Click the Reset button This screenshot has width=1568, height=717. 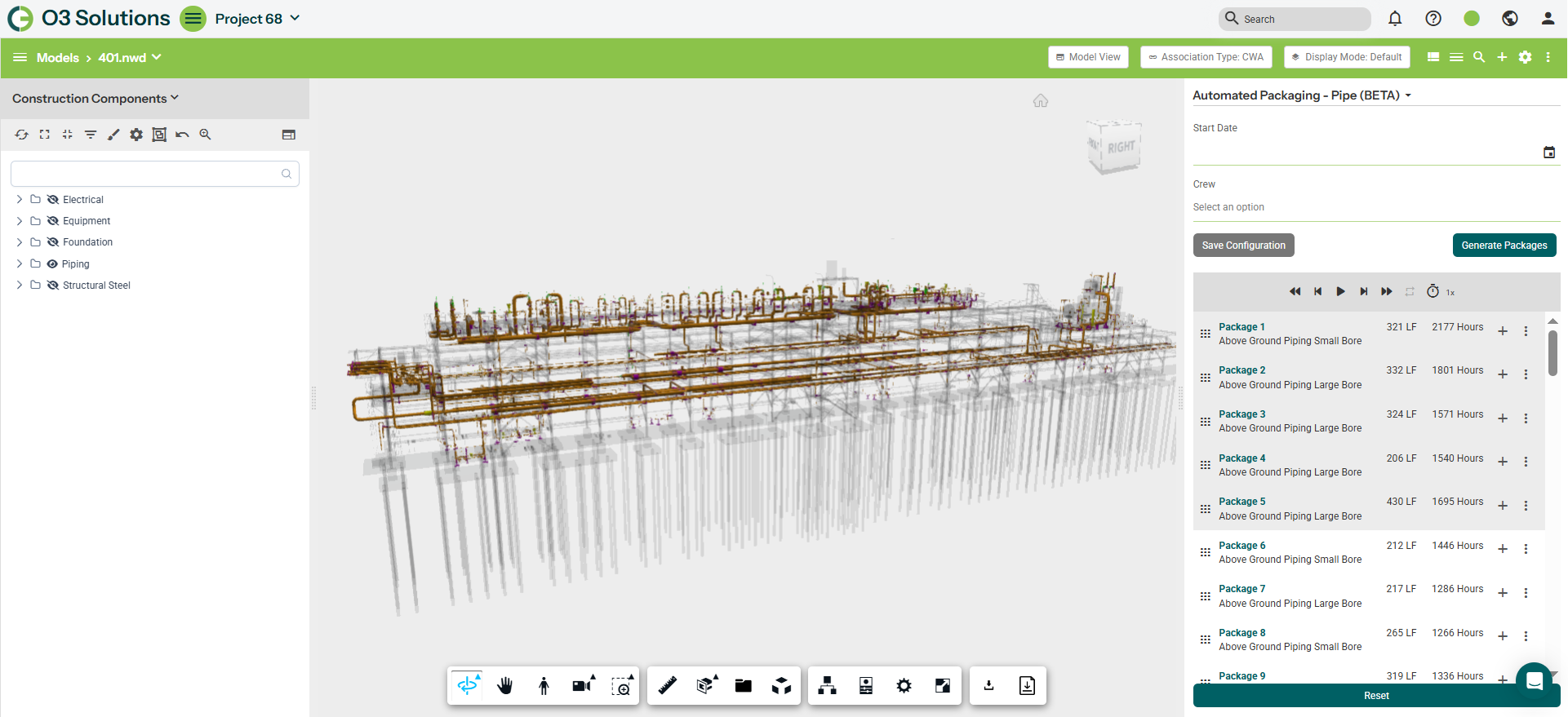pos(1376,696)
